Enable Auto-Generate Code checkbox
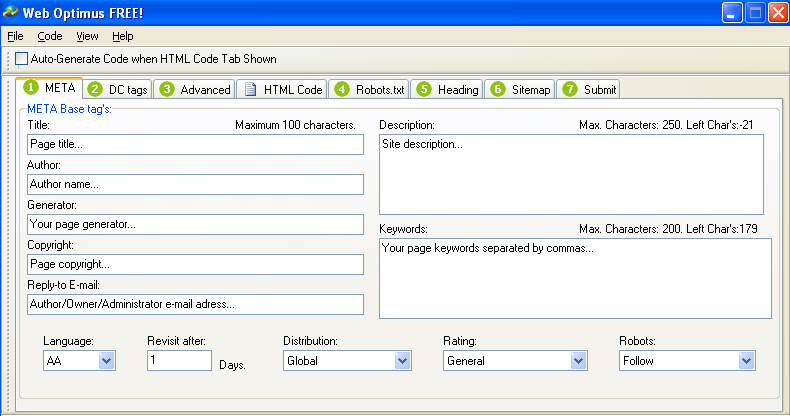The height and width of the screenshot is (416, 790). tap(22, 59)
